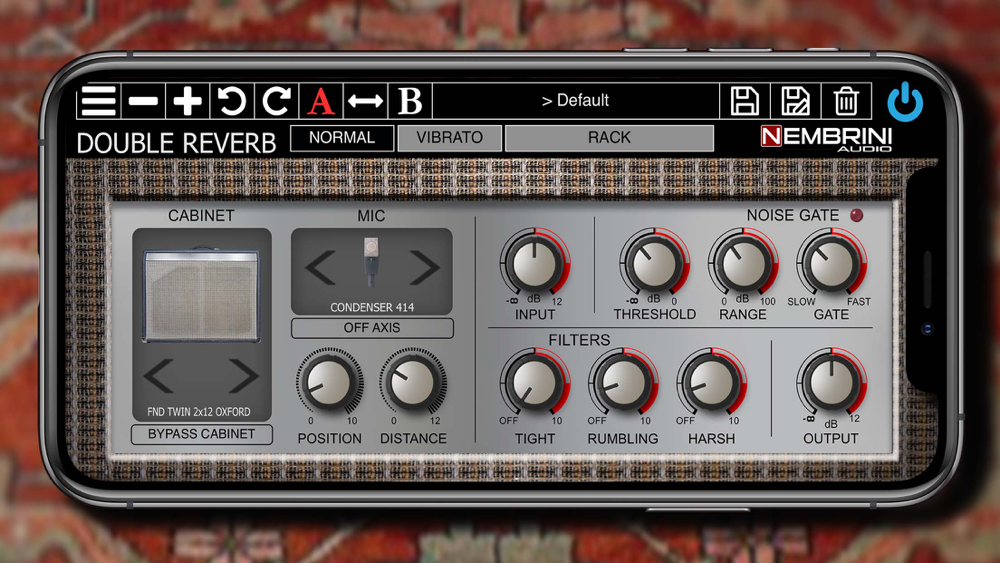The width and height of the screenshot is (1000, 563).
Task: Click the CONDENSER 414 mic name
Action: tap(372, 307)
